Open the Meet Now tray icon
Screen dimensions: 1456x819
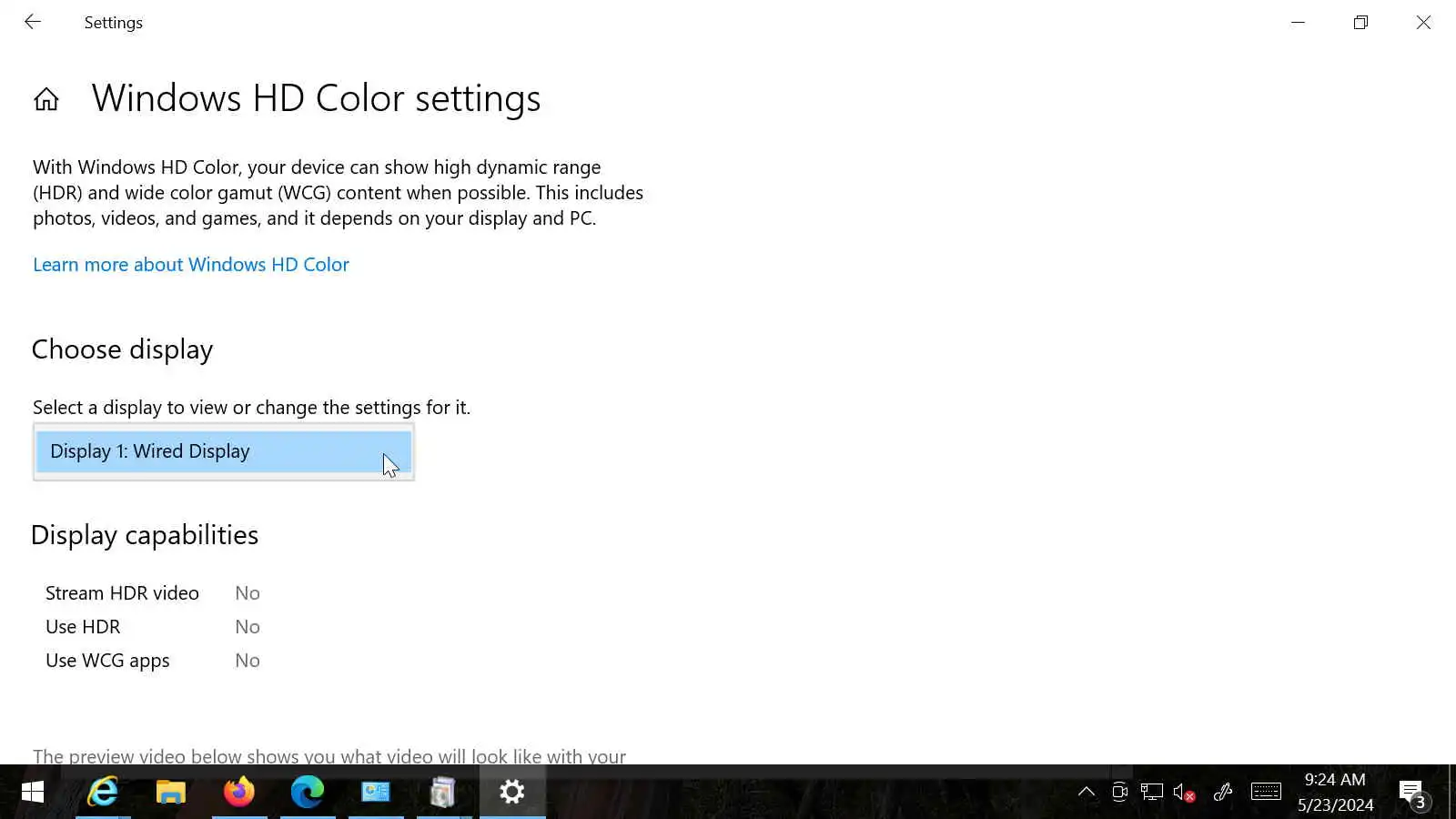(x=1119, y=792)
